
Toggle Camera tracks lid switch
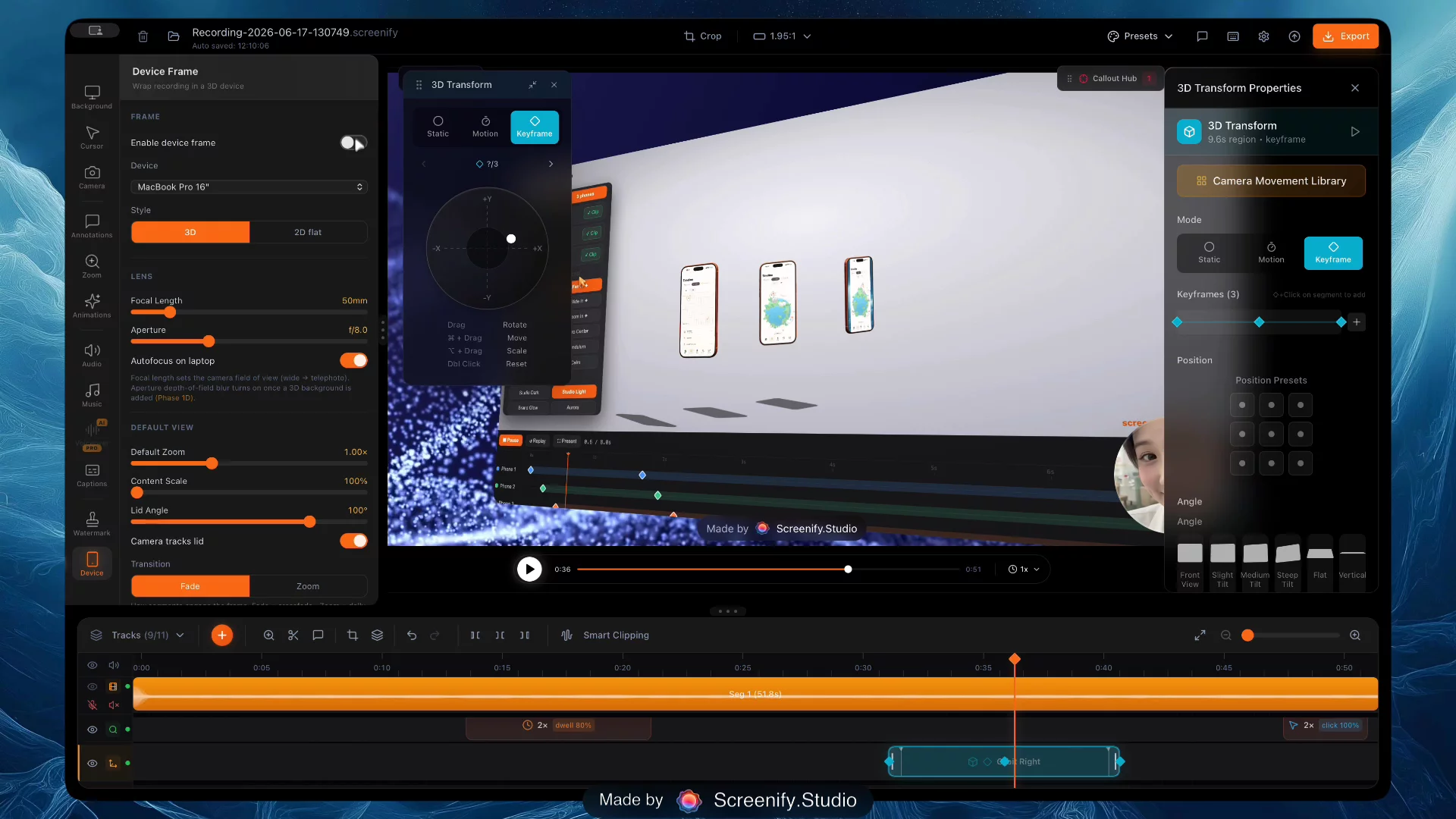(x=353, y=541)
